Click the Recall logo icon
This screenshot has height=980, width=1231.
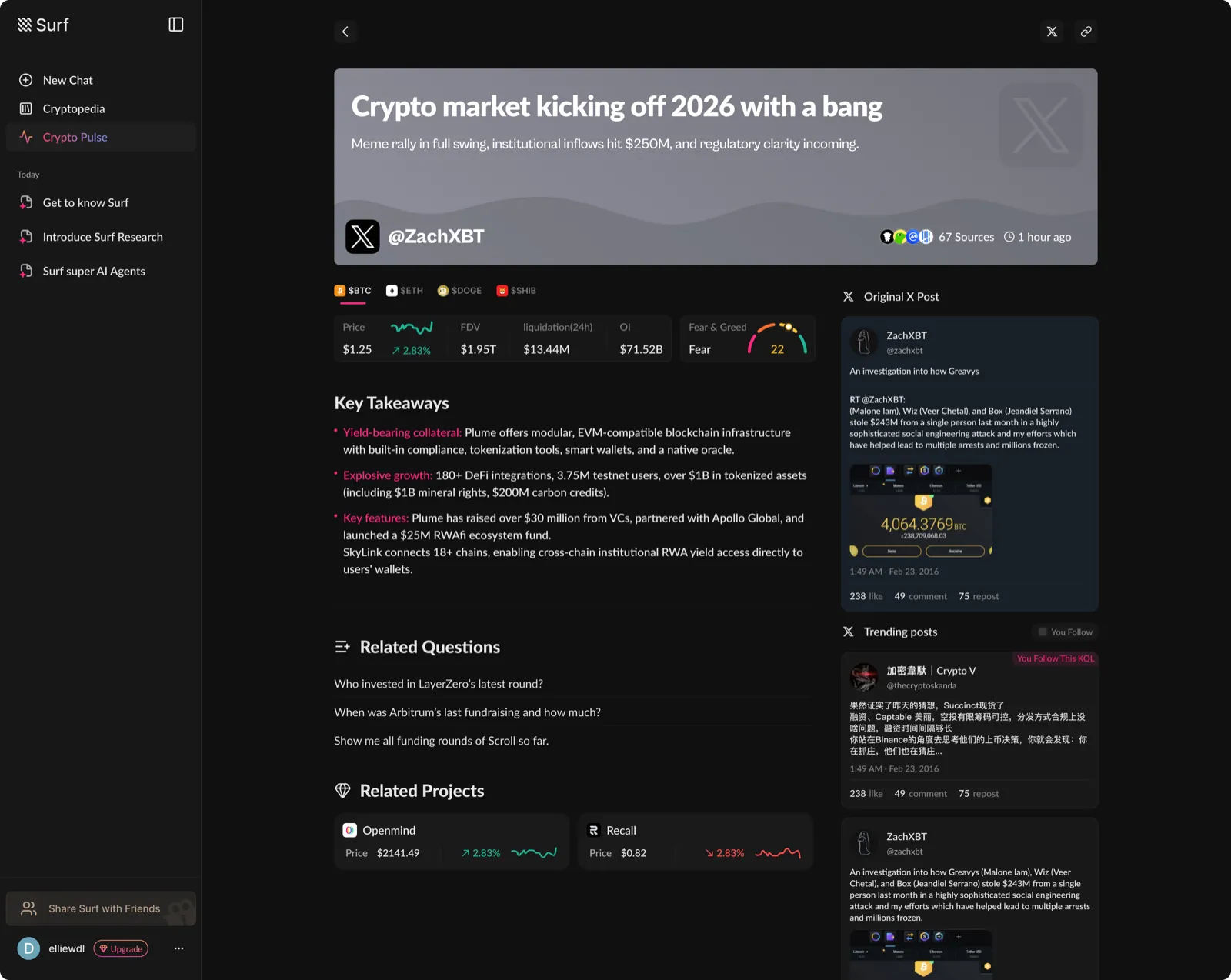pos(593,830)
